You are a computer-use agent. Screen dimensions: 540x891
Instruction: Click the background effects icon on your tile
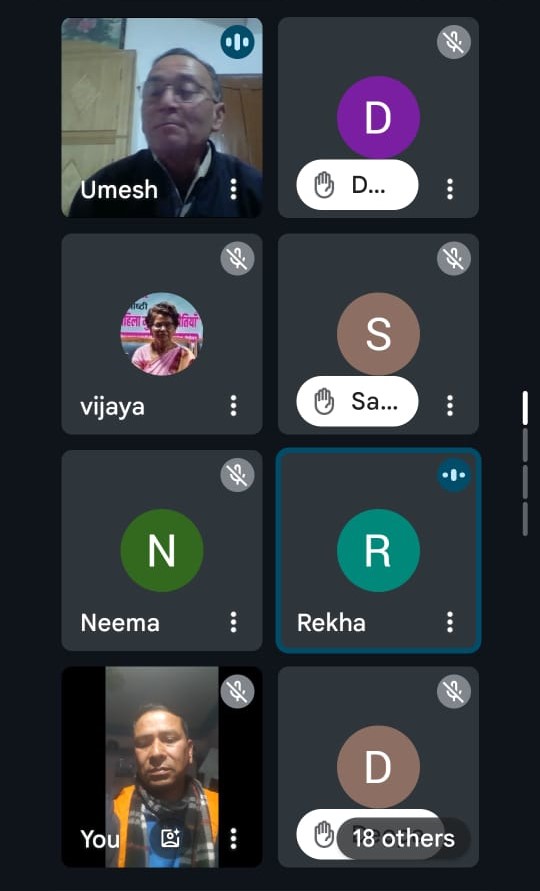pos(171,838)
